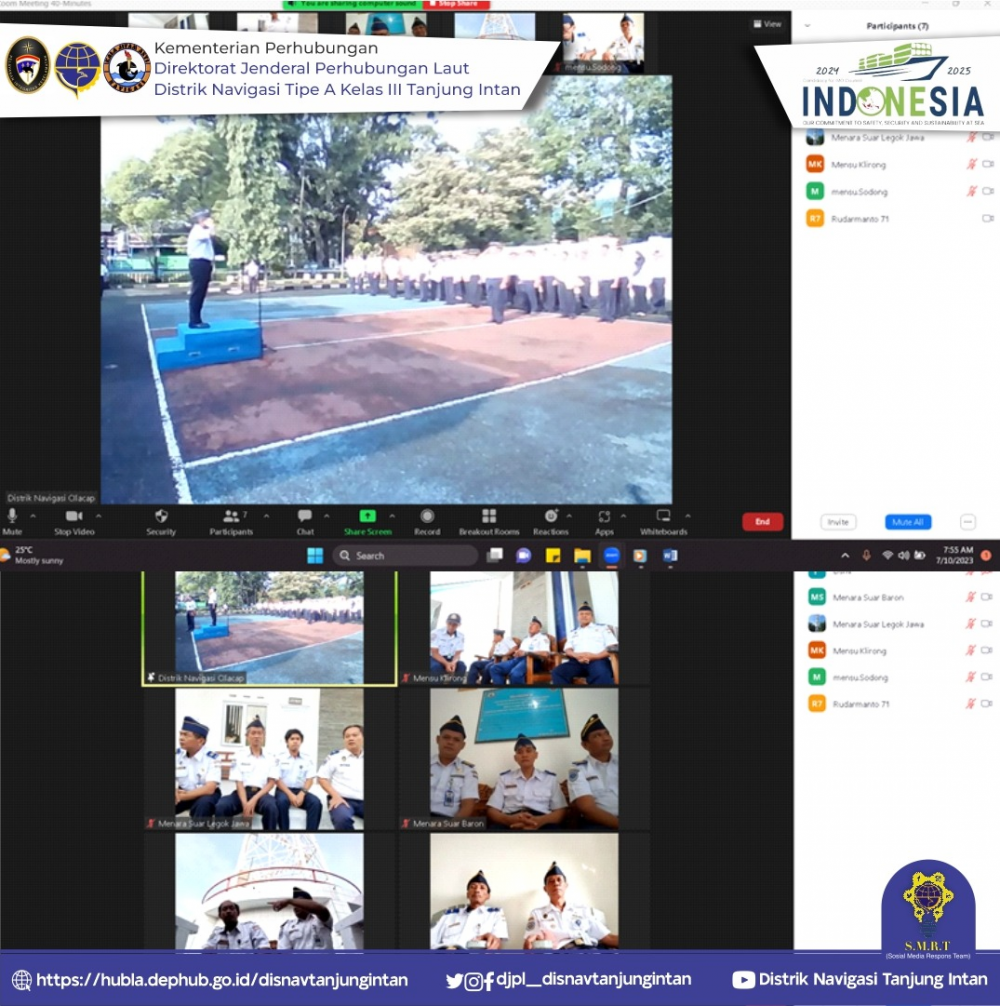Open the Reactions emoji icon
The width and height of the screenshot is (1000, 1006).
point(551,516)
